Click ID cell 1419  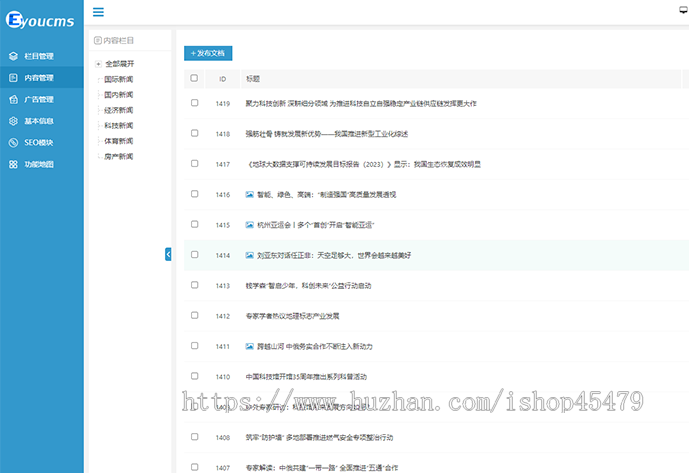coord(223,104)
